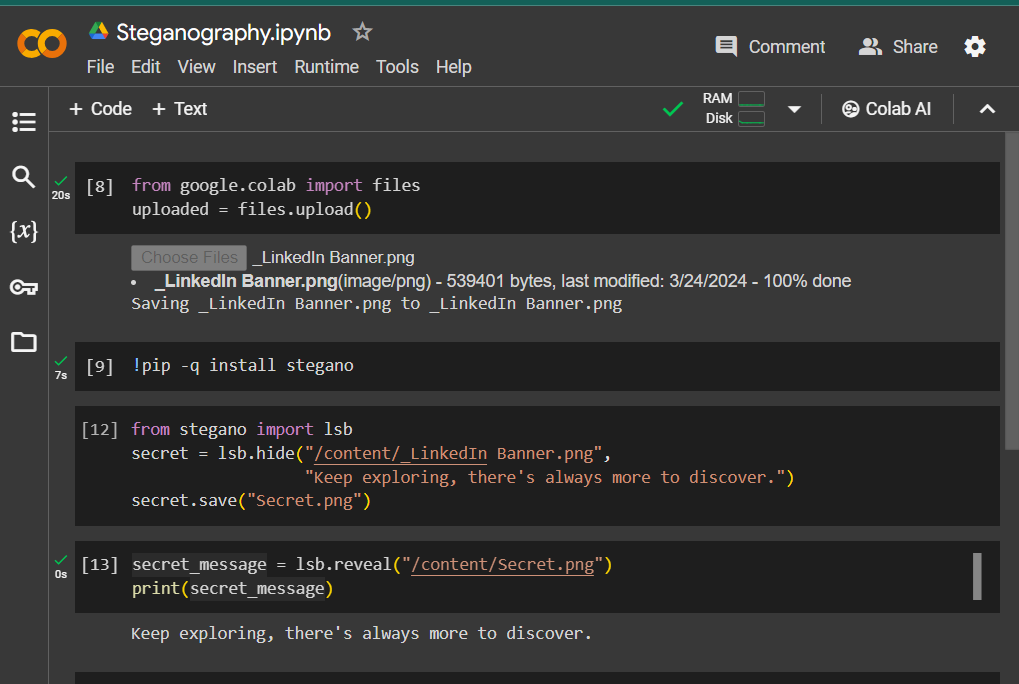Click the 'secret.save("Secret.png")' code line

[252, 501]
